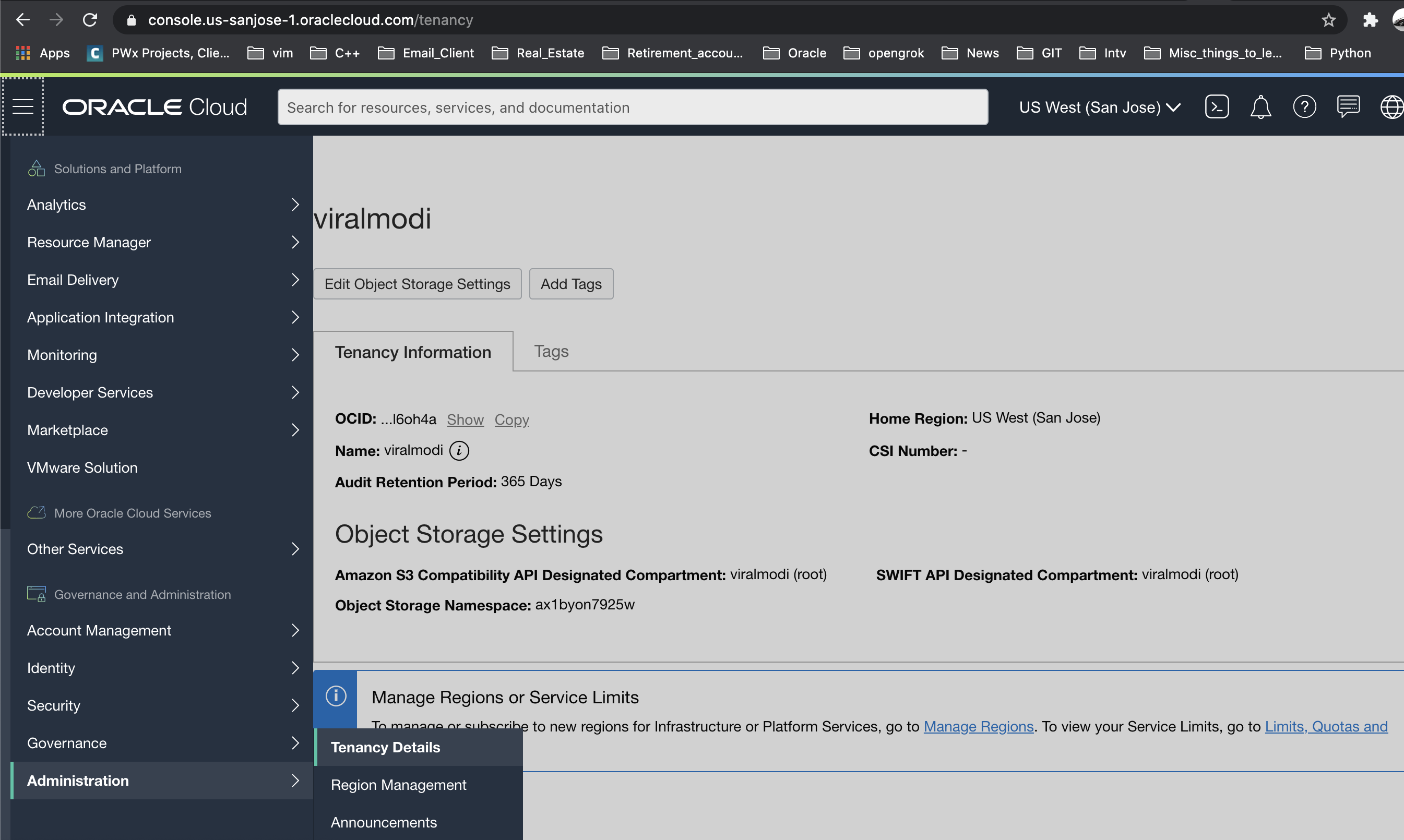1404x840 pixels.
Task: Click the help question mark icon
Action: [x=1304, y=107]
